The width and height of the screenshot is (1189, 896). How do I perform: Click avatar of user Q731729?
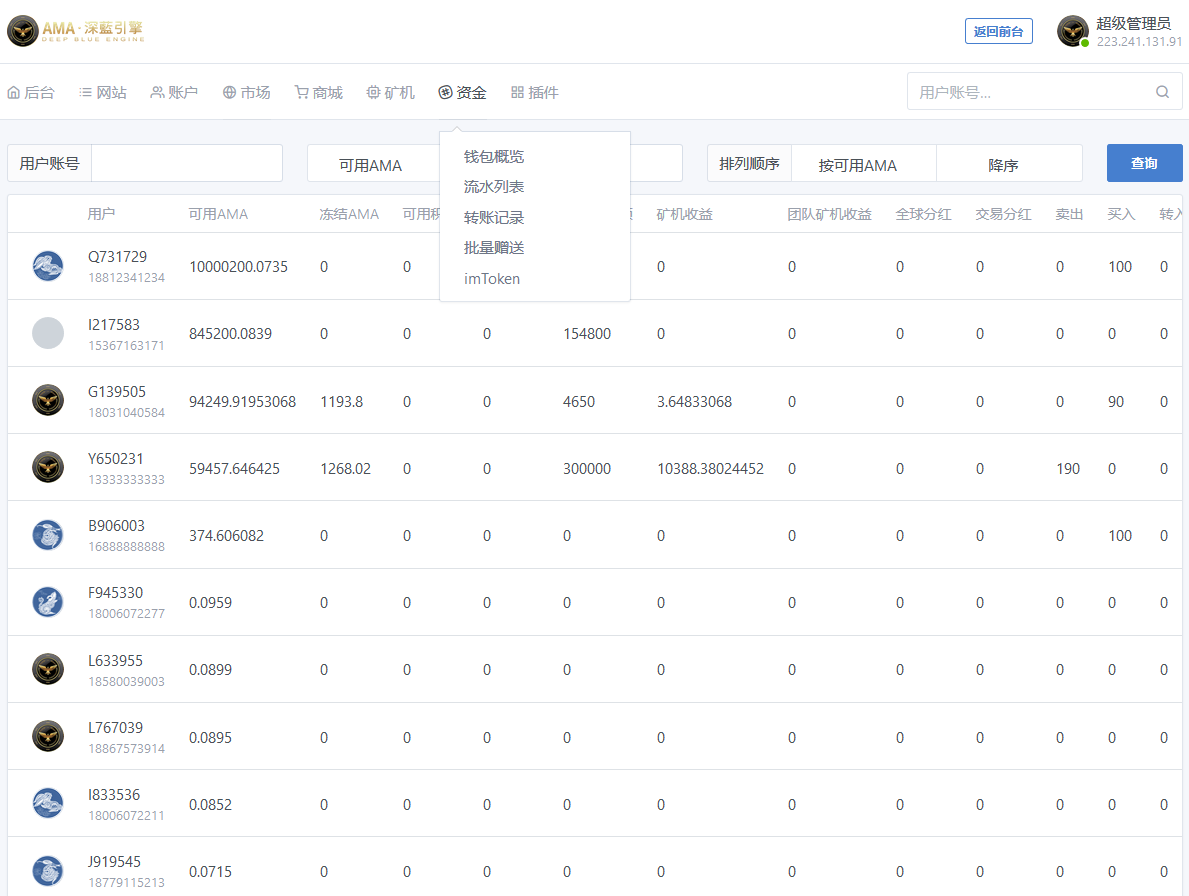point(48,266)
